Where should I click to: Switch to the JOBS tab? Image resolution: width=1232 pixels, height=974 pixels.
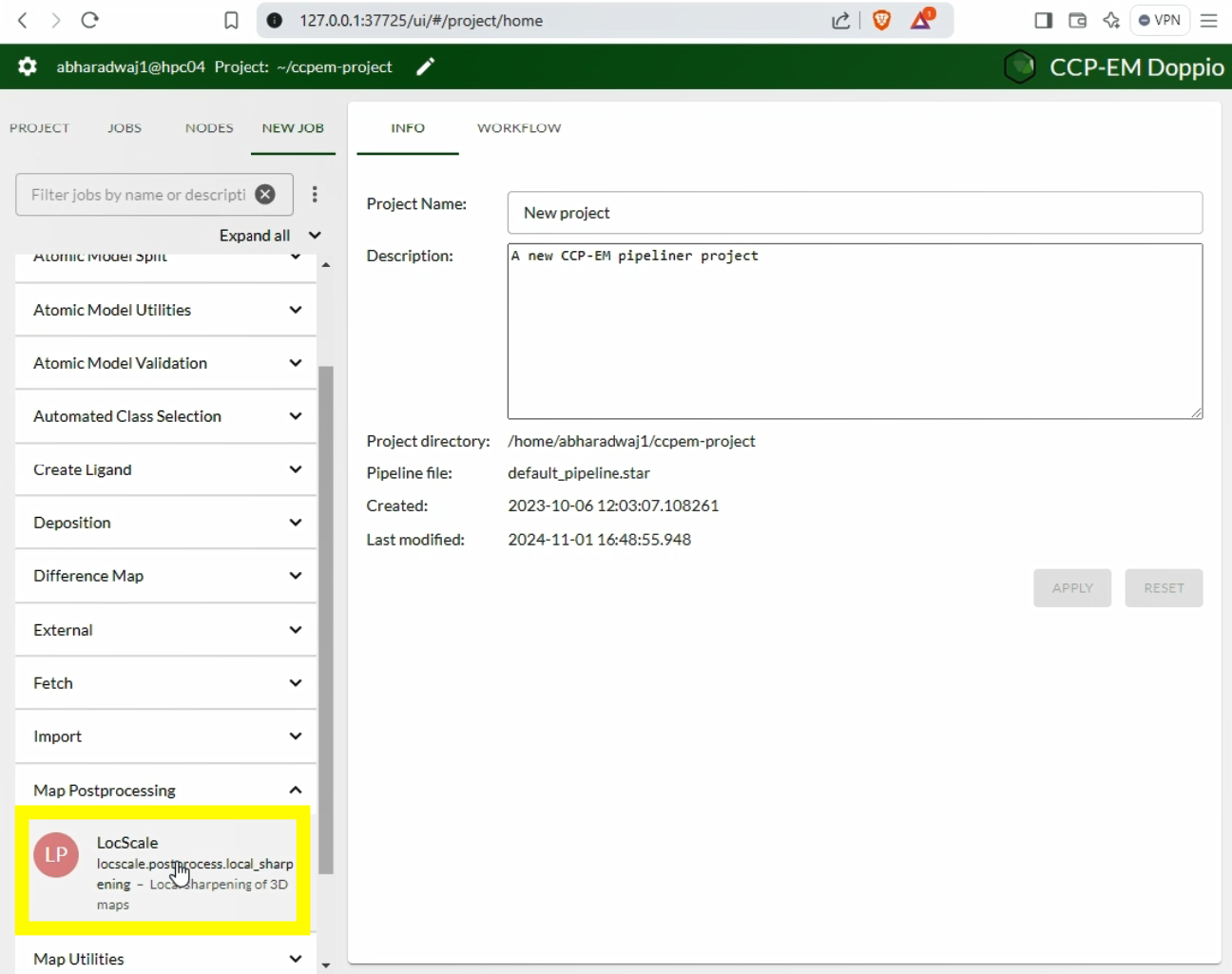(125, 127)
